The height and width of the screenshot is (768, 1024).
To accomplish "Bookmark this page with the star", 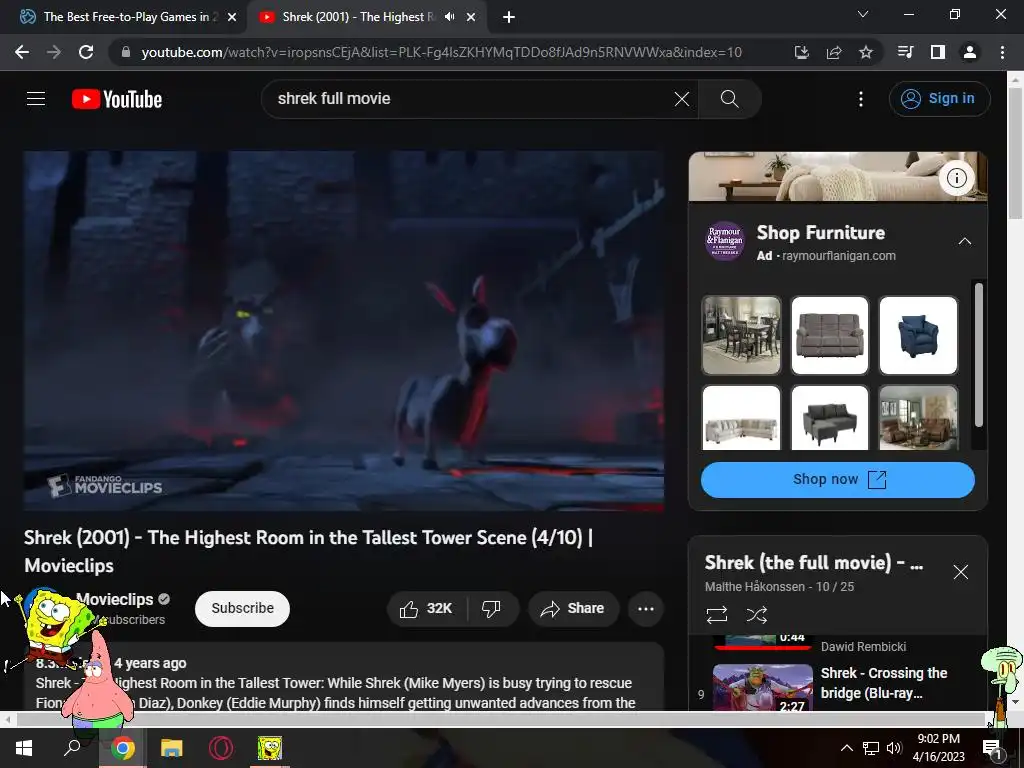I will coord(866,52).
